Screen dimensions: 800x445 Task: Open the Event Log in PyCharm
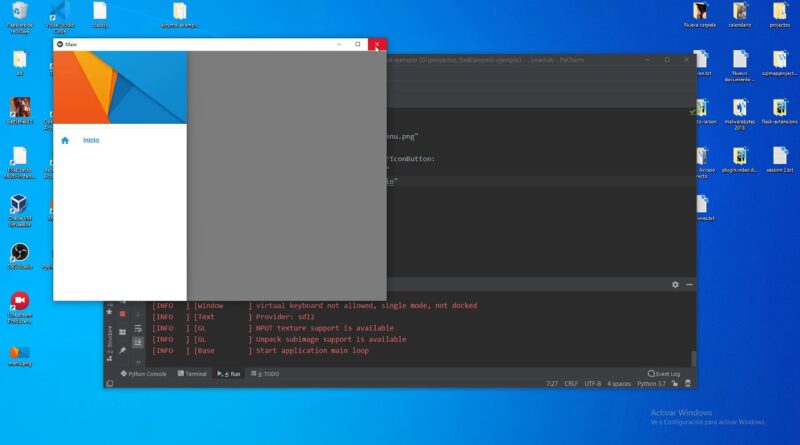(x=664, y=374)
